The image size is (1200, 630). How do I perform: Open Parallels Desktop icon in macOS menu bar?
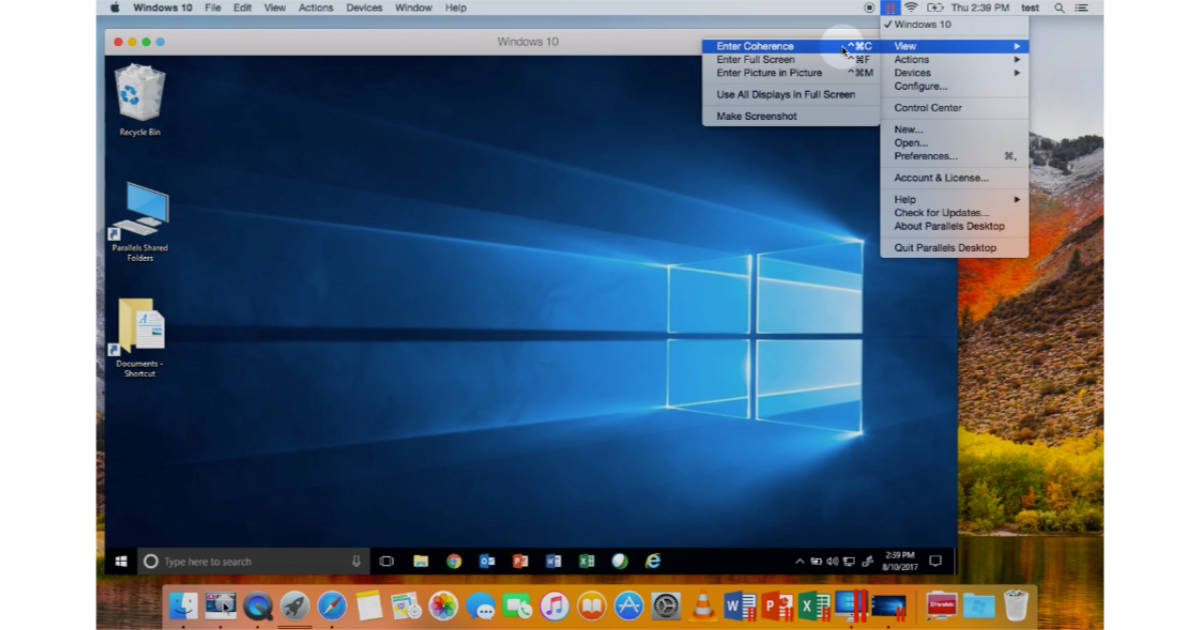[889, 7]
